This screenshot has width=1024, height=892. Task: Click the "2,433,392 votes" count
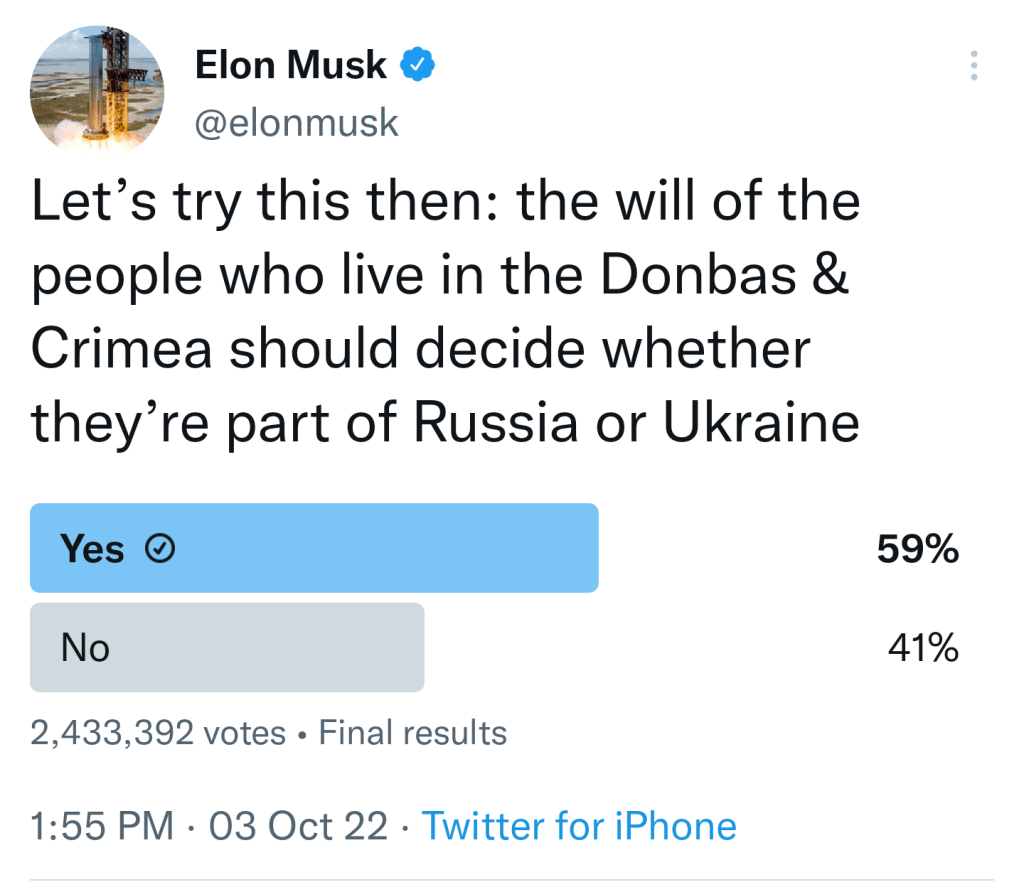(x=158, y=733)
